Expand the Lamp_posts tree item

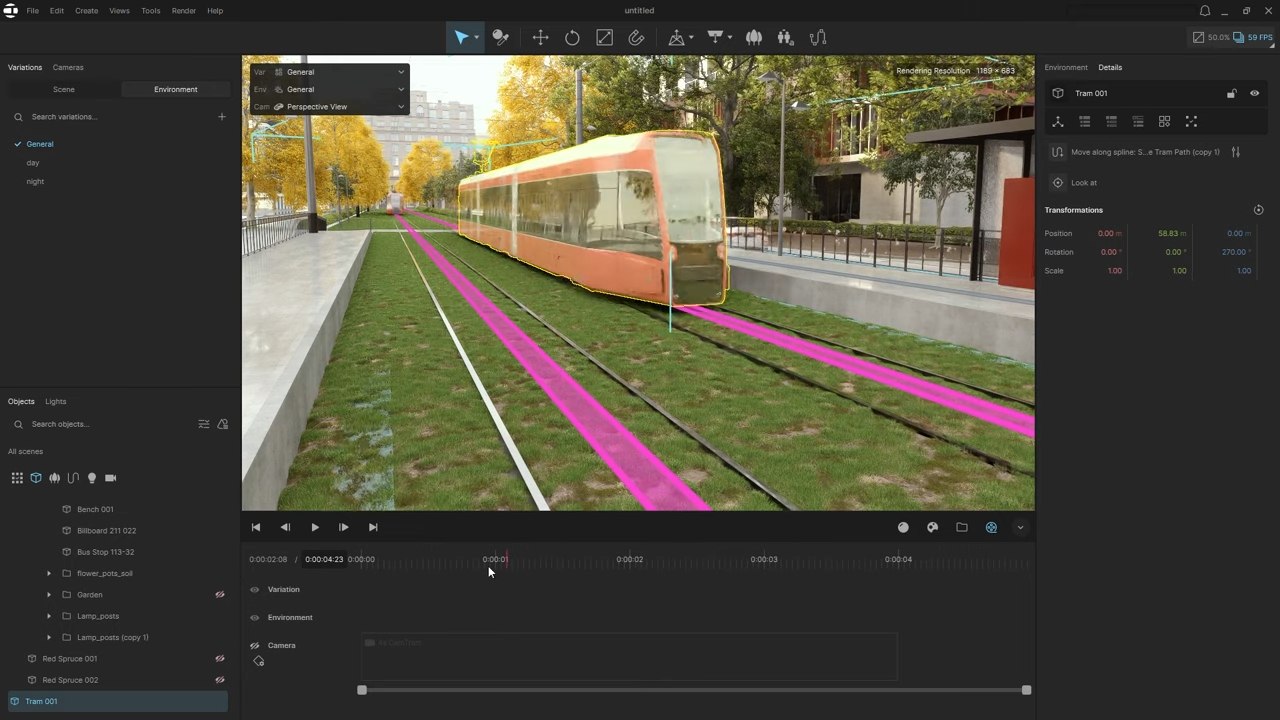pyautogui.click(x=49, y=616)
